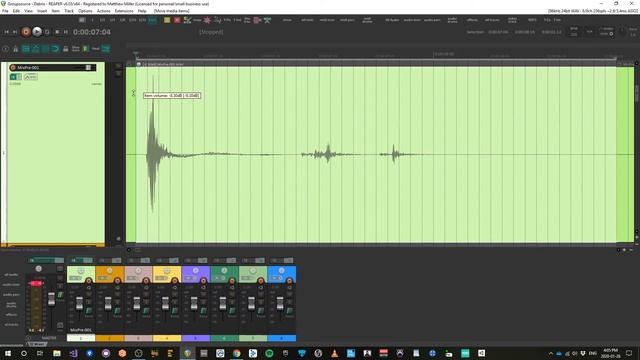Set grid division to 1/16
The height and width of the screenshot is (360, 640).
point(132,20)
